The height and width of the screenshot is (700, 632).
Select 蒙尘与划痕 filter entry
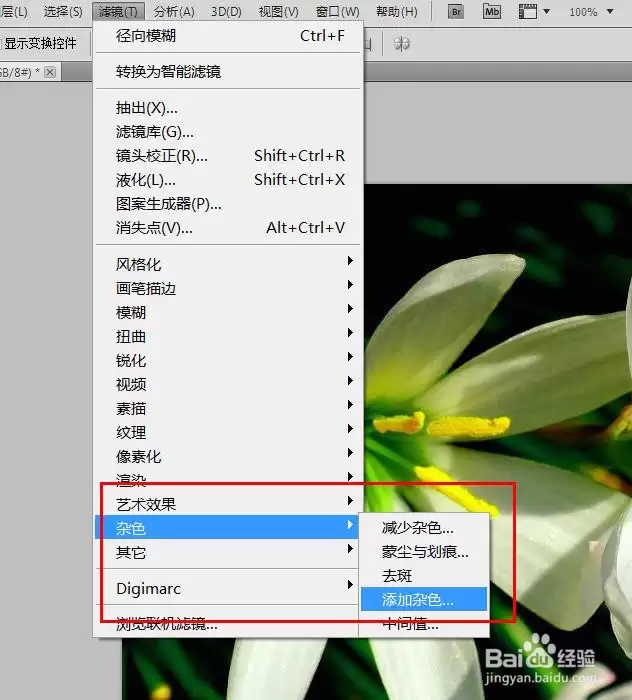pos(424,552)
